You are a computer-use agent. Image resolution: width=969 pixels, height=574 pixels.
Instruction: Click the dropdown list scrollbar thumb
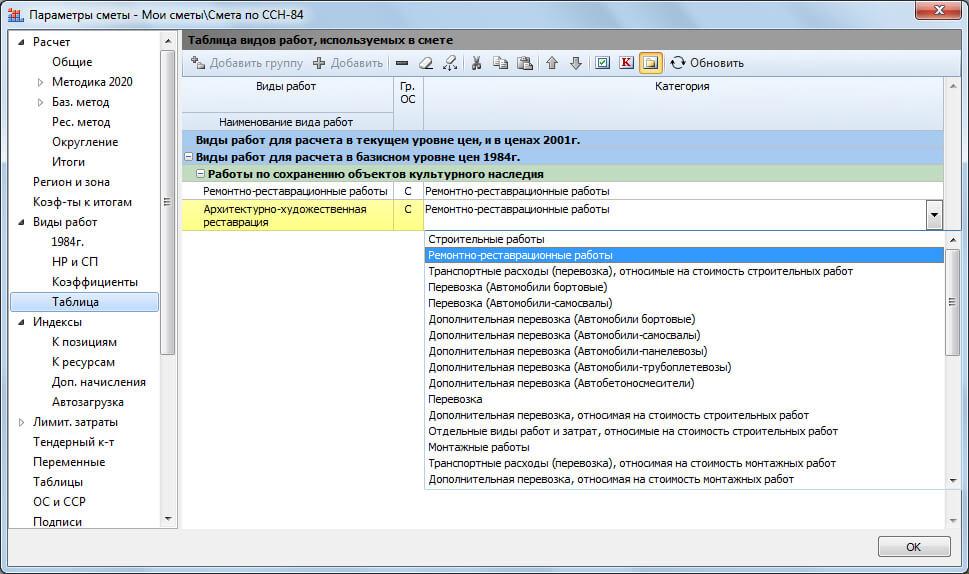tap(952, 302)
